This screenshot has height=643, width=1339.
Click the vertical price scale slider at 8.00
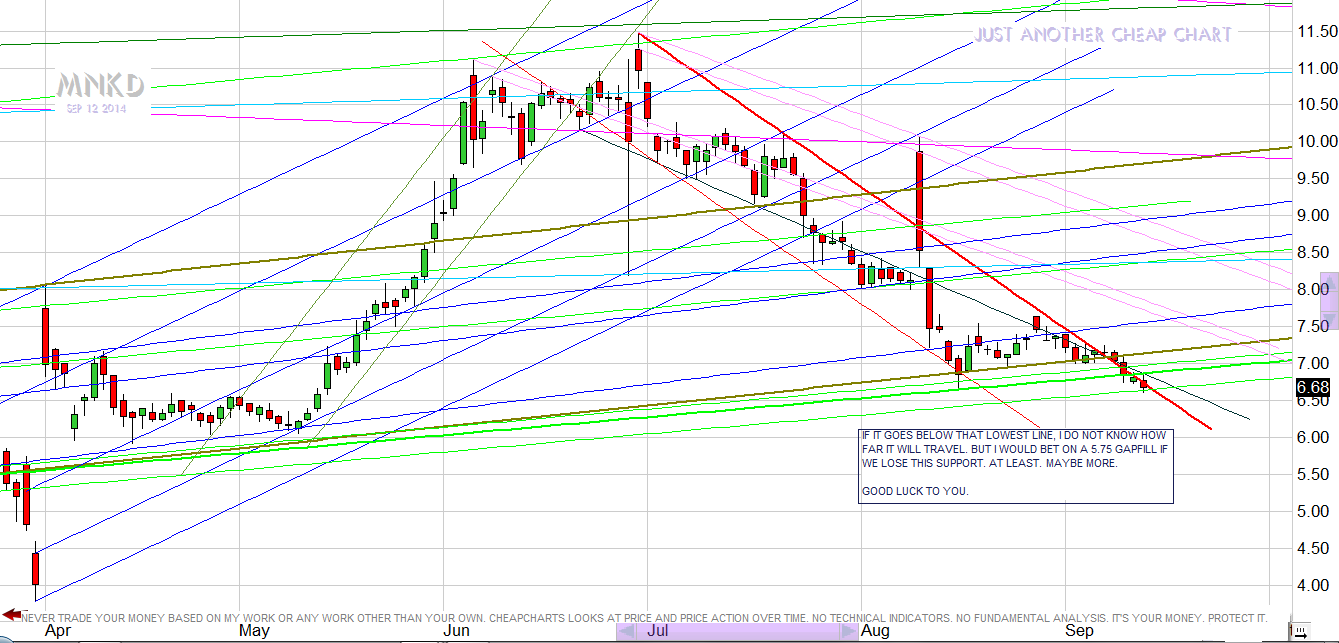(x=1329, y=300)
